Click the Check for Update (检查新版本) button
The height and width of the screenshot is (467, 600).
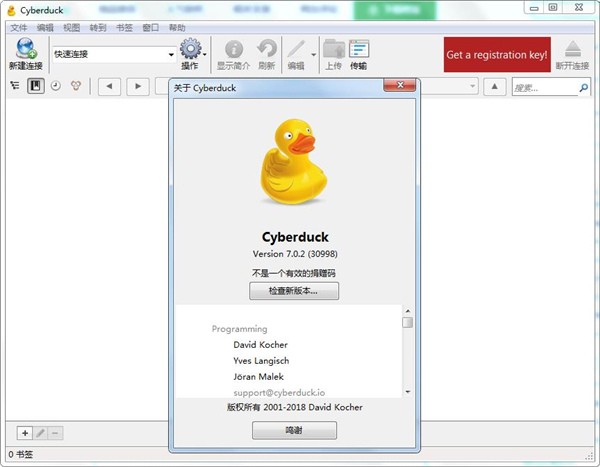294,291
